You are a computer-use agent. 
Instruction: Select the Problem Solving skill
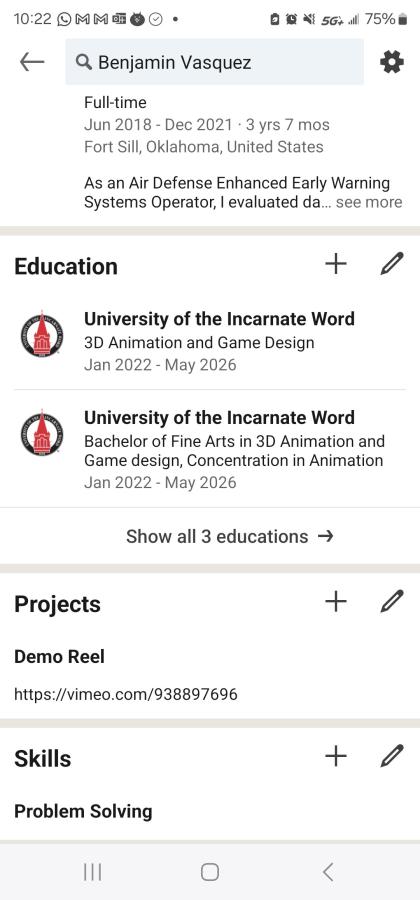coord(83,812)
